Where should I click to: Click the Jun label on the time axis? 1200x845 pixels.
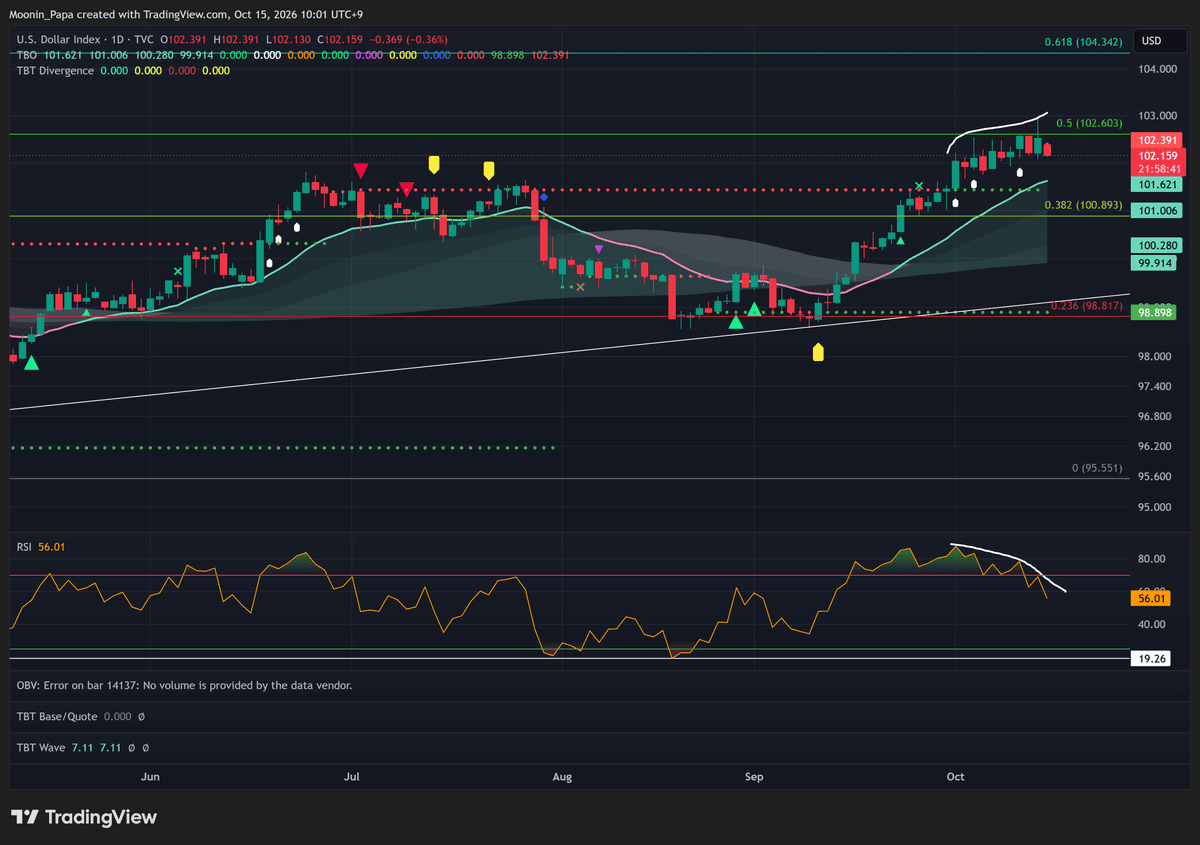pos(150,777)
